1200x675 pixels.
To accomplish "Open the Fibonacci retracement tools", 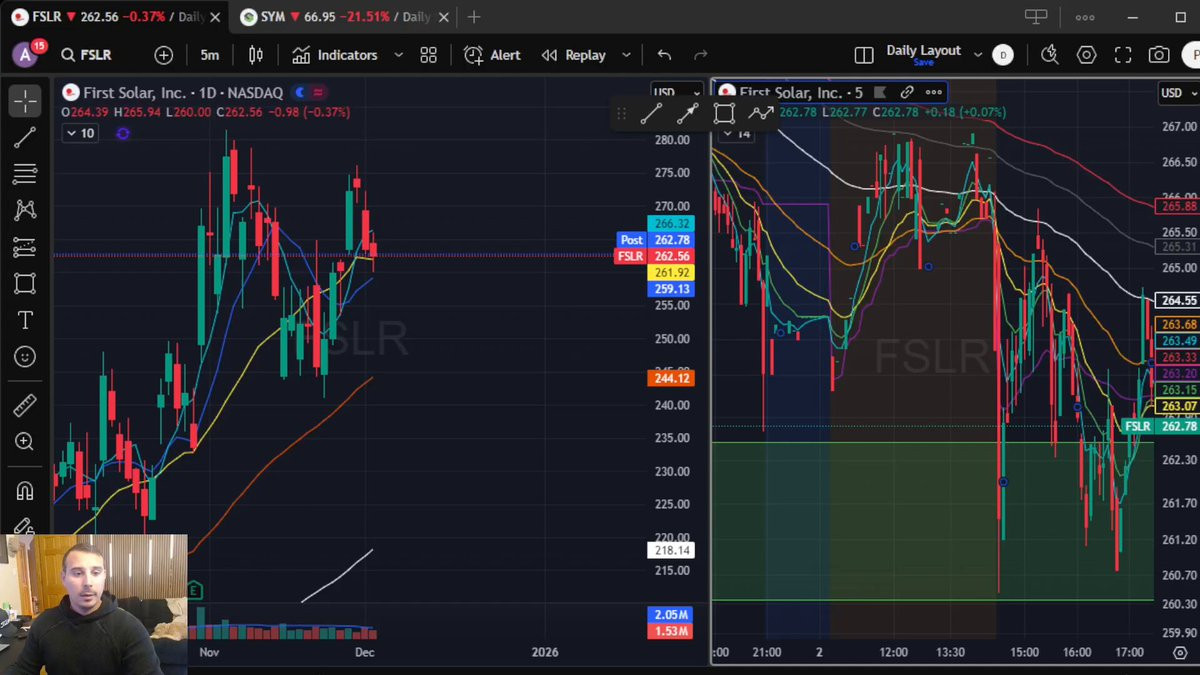I will [25, 174].
